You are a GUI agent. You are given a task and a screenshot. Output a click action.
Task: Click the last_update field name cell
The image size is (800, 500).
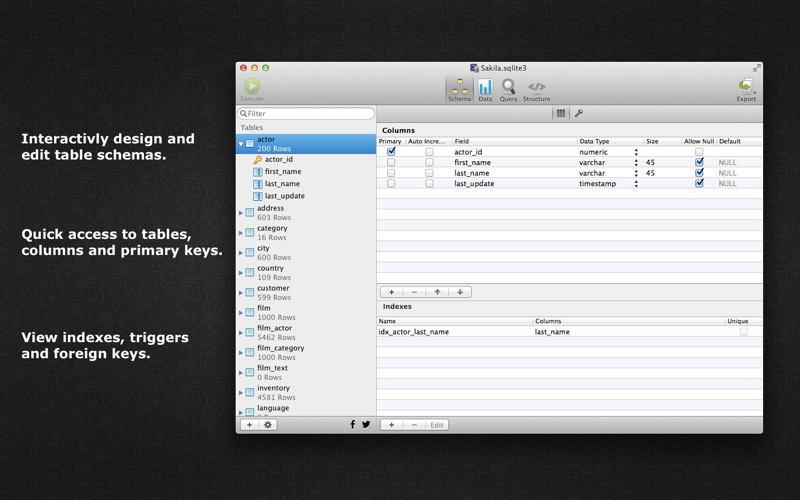point(474,184)
